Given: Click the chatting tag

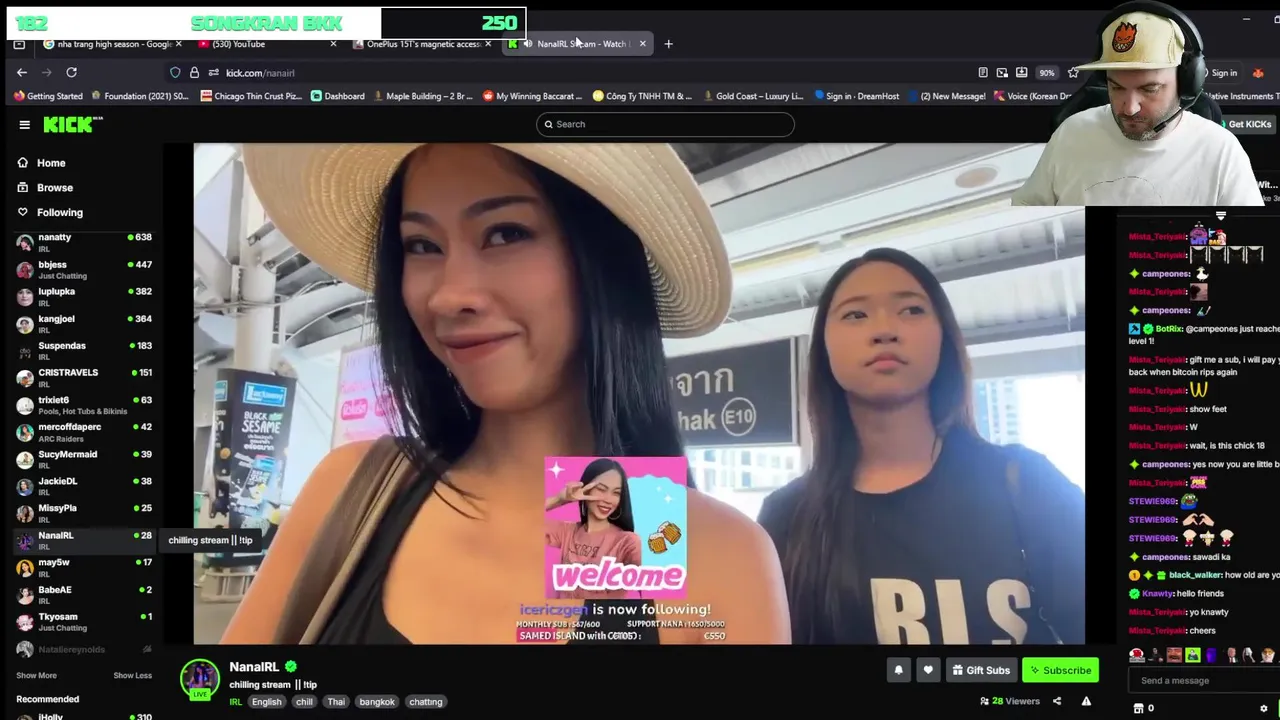Looking at the screenshot, I should pos(426,702).
